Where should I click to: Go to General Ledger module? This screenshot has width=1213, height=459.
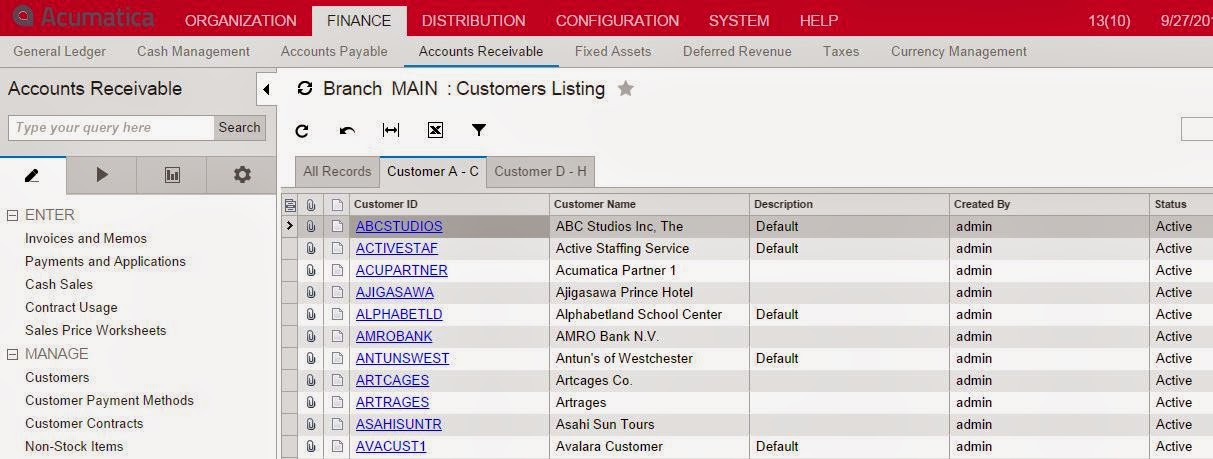59,51
